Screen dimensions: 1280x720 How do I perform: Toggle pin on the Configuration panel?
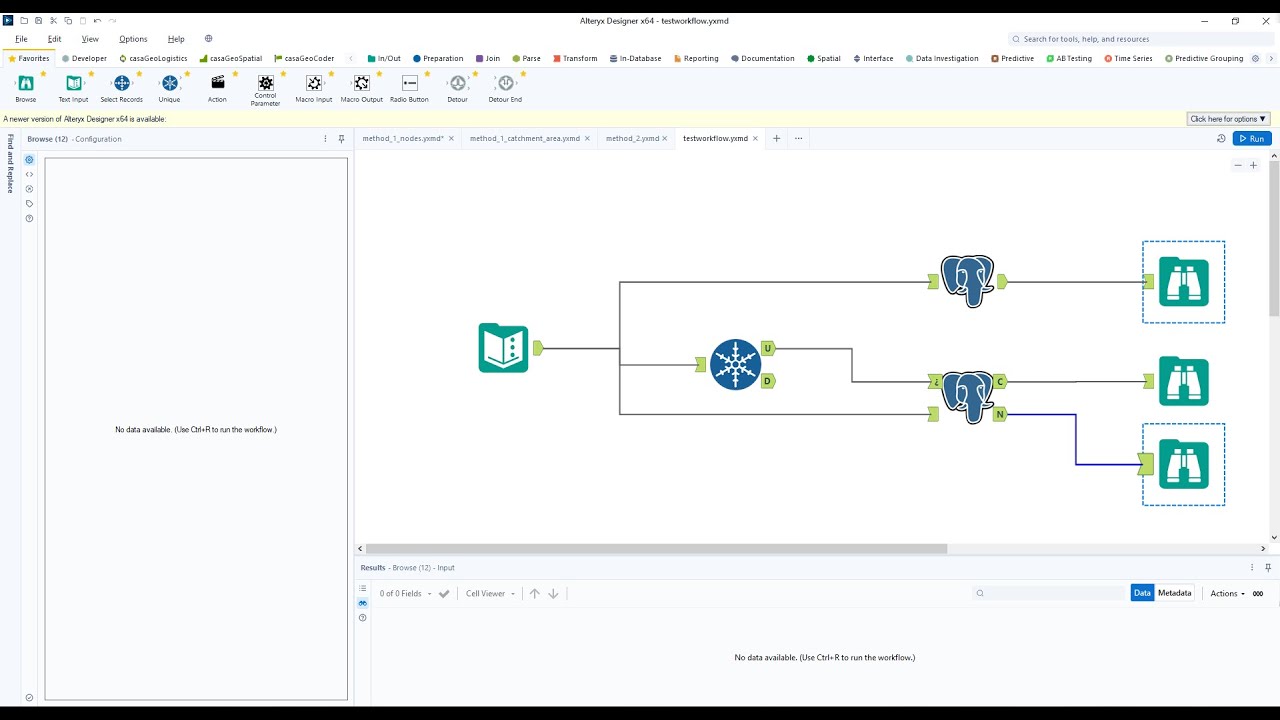coord(341,139)
